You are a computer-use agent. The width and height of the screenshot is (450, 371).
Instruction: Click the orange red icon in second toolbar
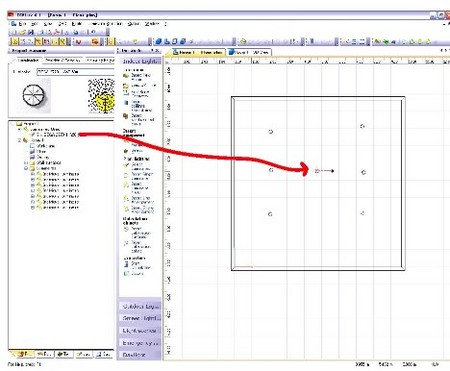(95, 42)
